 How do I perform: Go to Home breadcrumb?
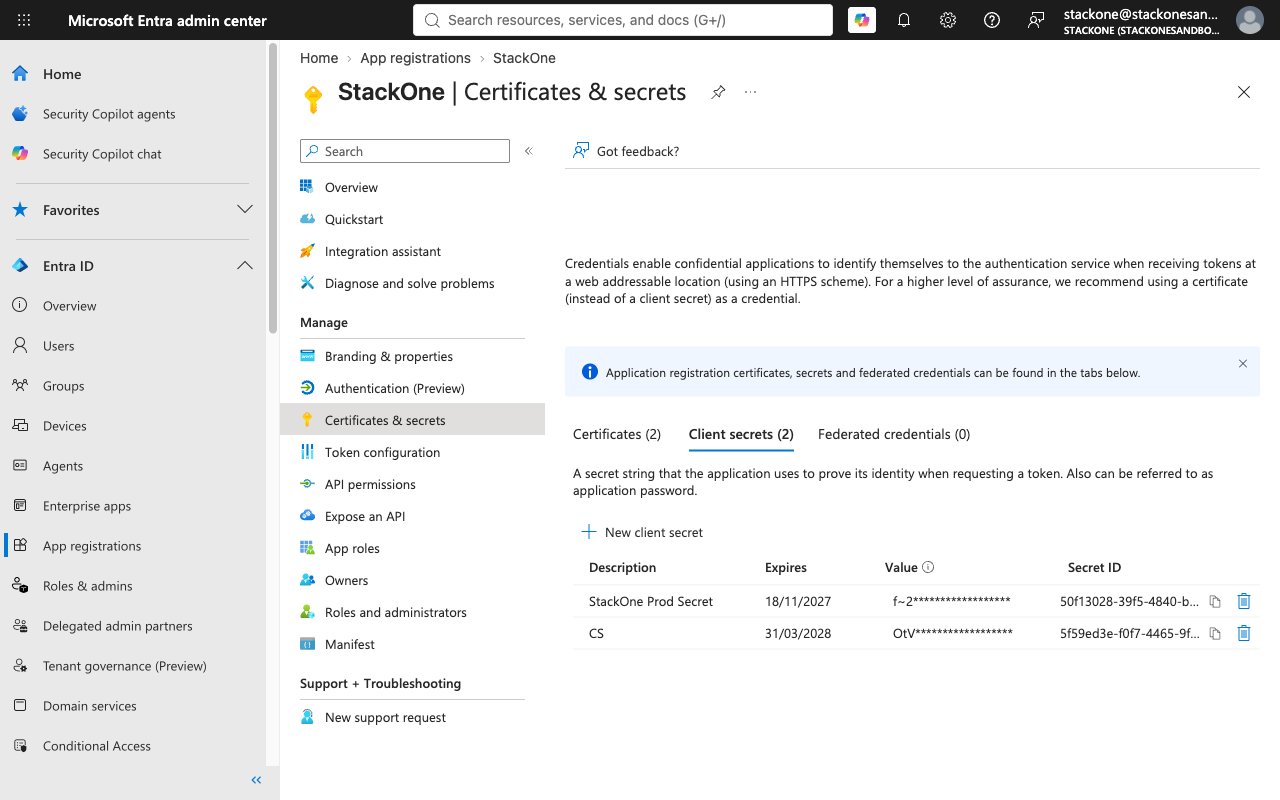pos(319,58)
